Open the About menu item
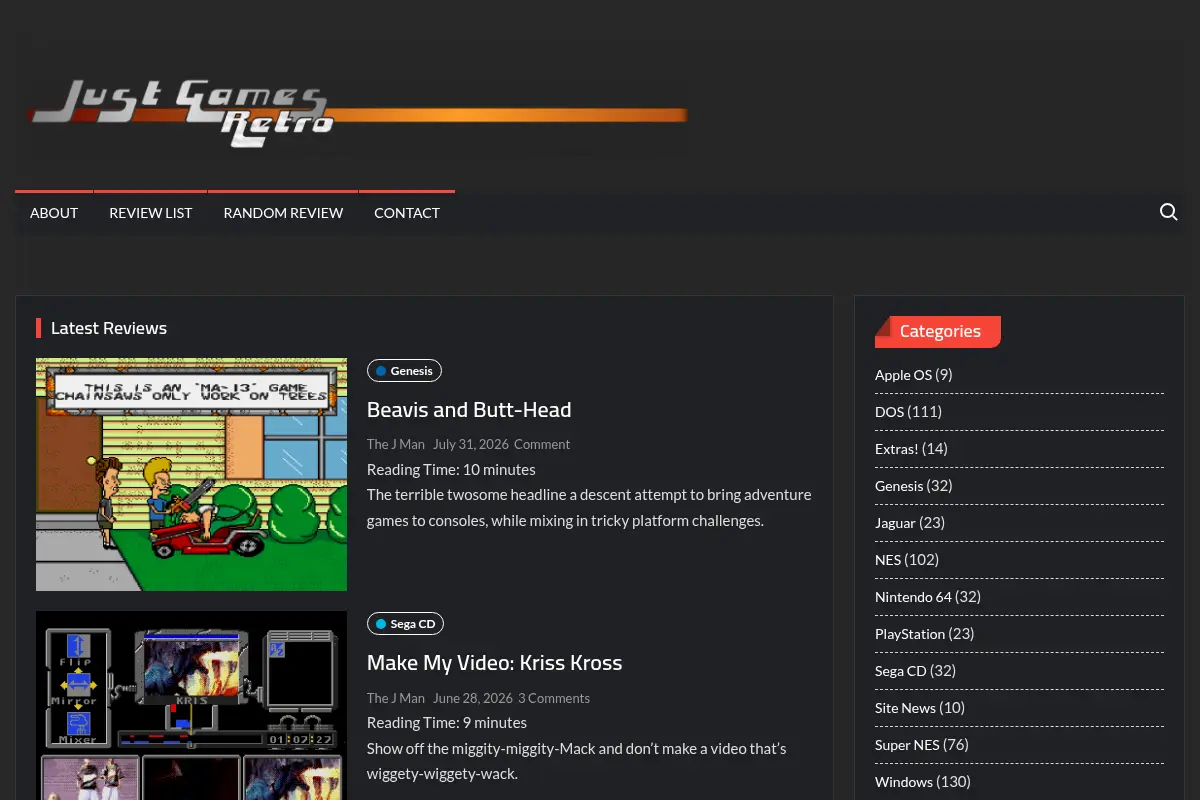The image size is (1200, 800). (54, 212)
